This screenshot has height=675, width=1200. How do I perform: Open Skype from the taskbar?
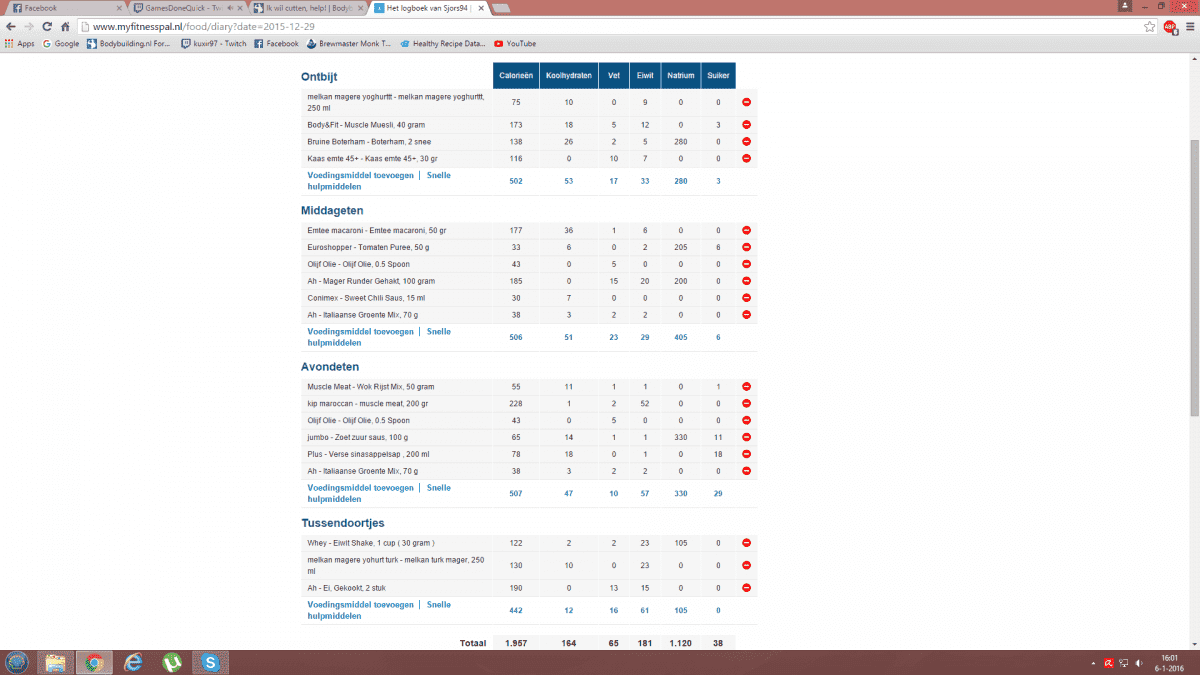coord(210,662)
